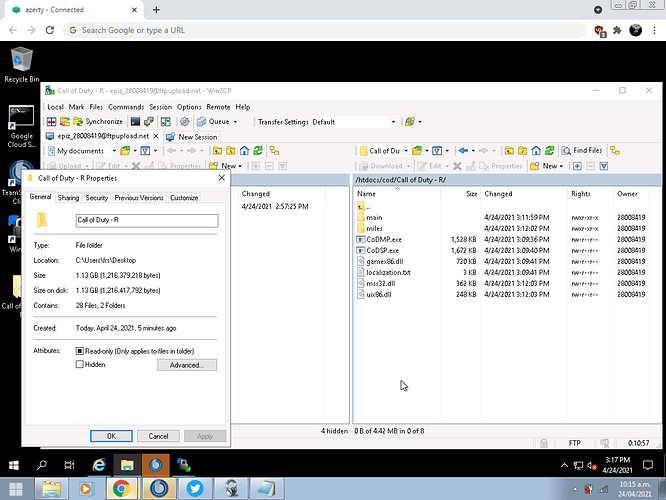666x500 pixels.
Task: Click the Compare Directories icon in WinSCP toolbar
Action: pyautogui.click(x=51, y=122)
